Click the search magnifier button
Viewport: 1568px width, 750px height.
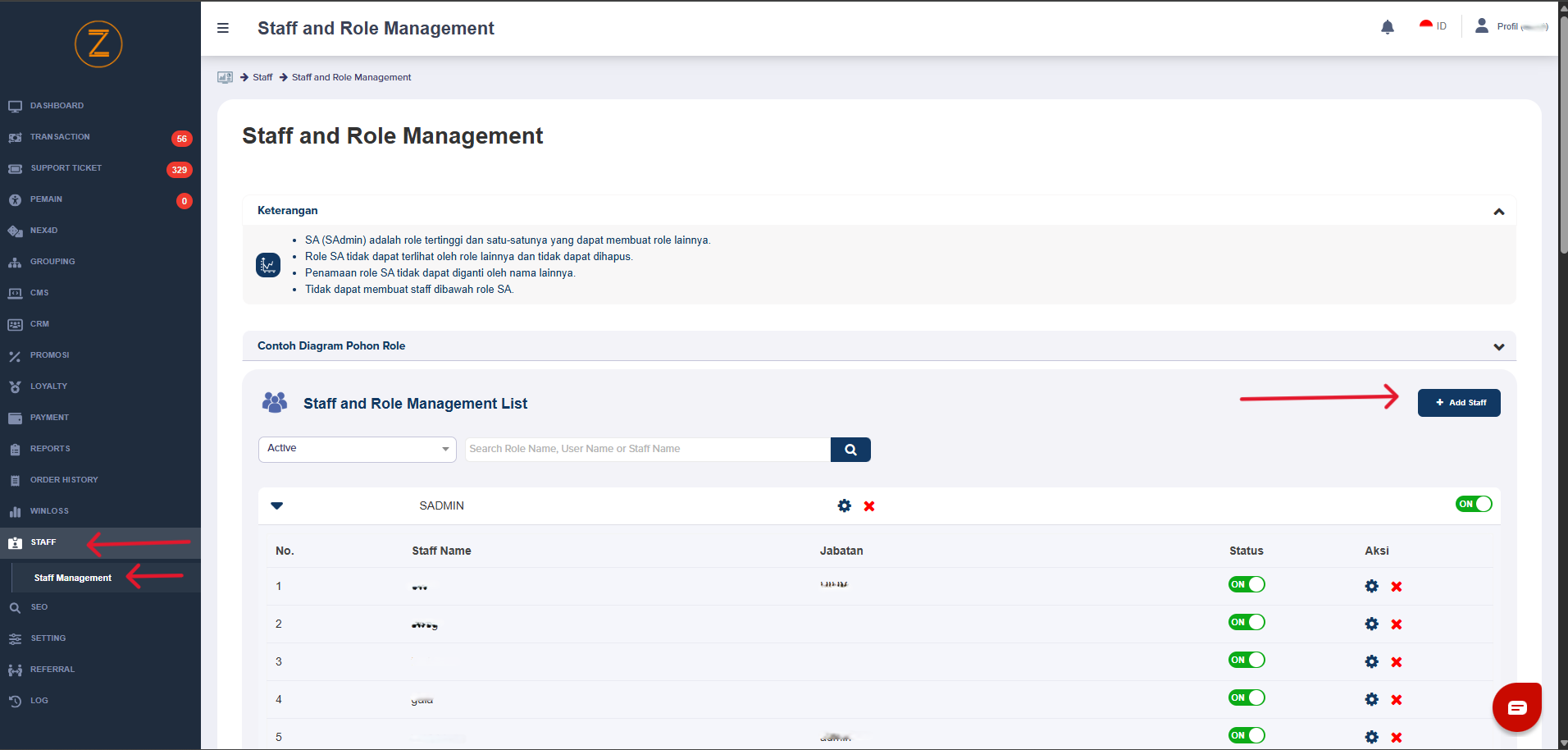[x=850, y=450]
